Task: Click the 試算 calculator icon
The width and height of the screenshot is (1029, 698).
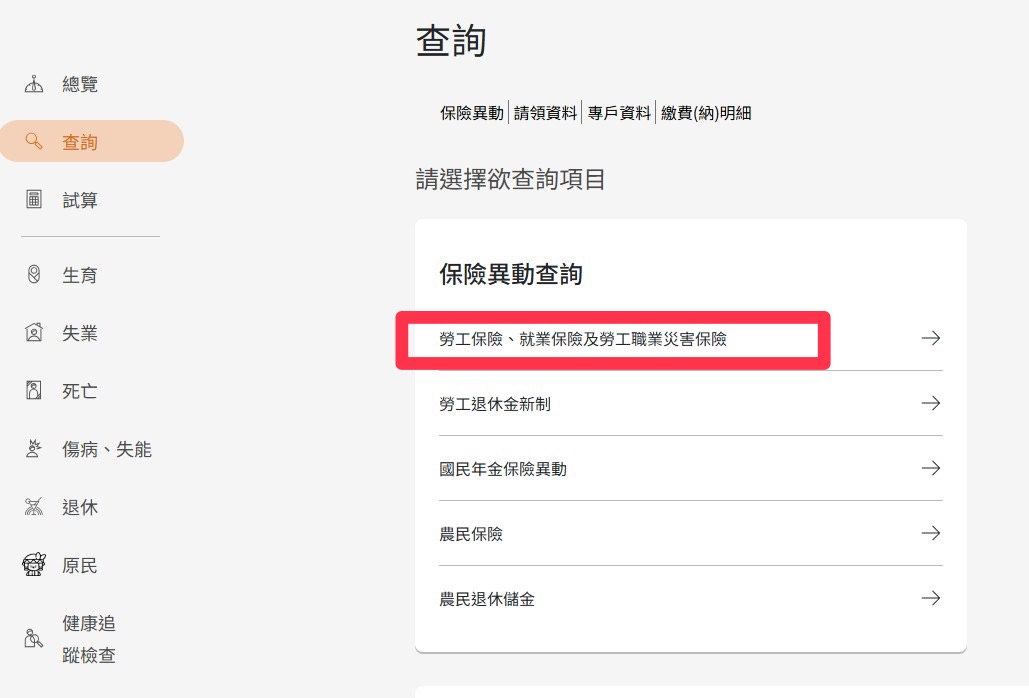Action: click(34, 199)
